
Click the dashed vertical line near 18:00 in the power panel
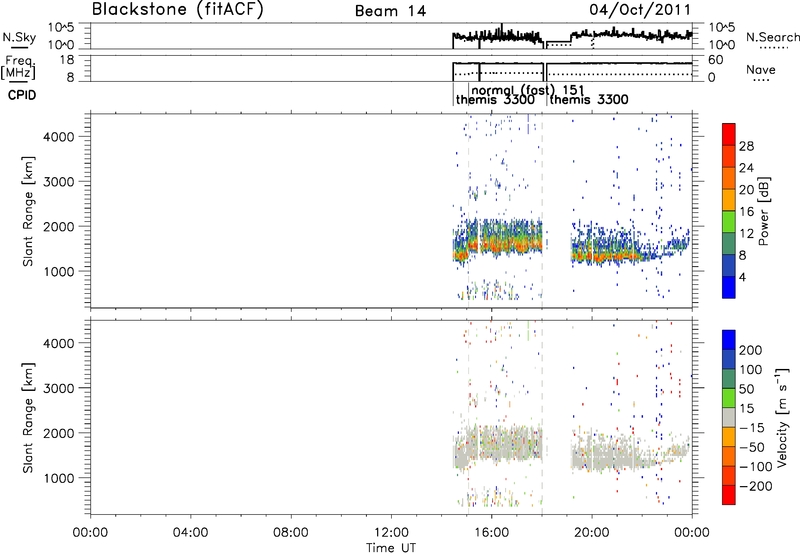pyautogui.click(x=542, y=210)
